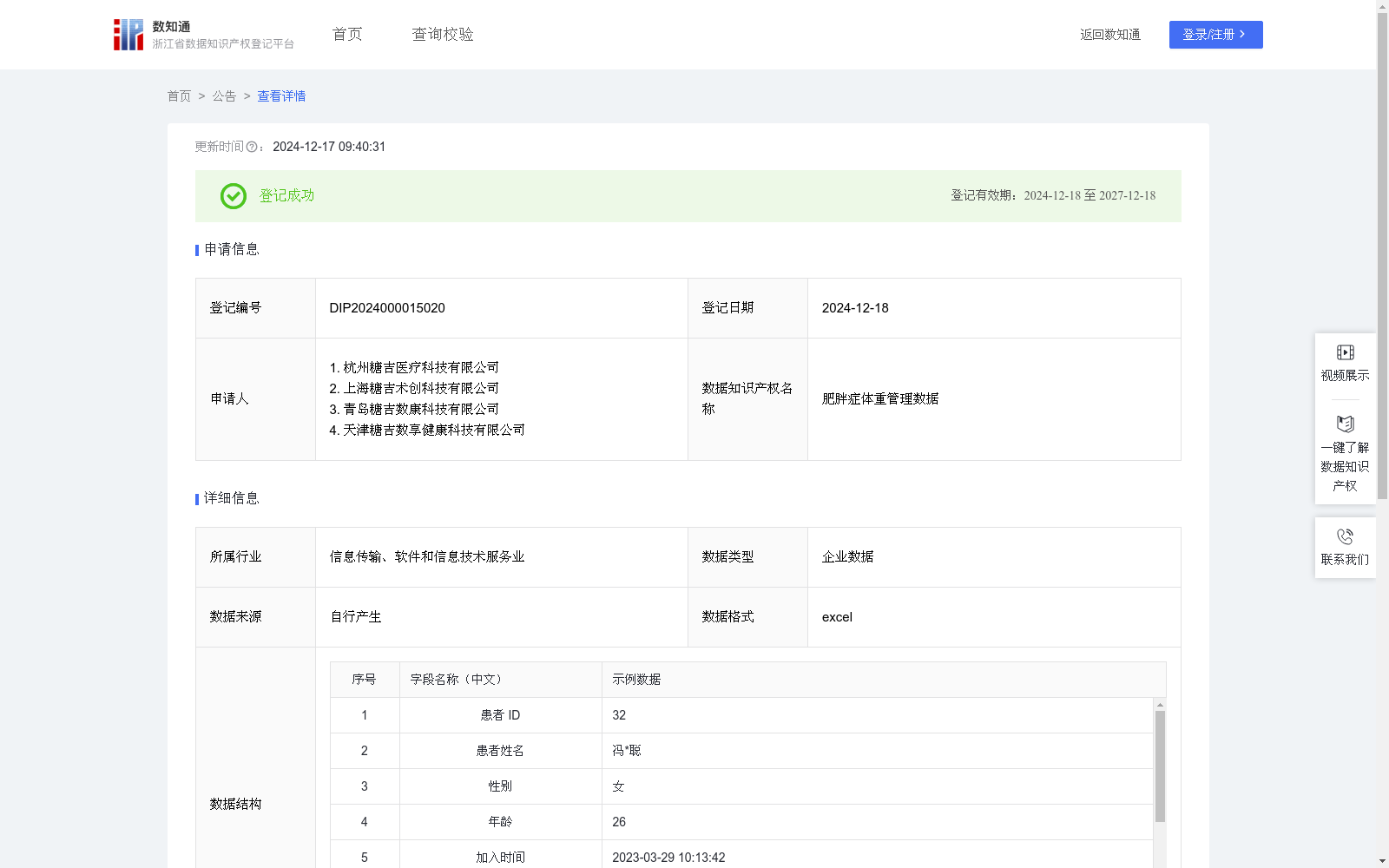
Task: Click the 肥胖症体重管理数据 name value
Action: click(880, 399)
